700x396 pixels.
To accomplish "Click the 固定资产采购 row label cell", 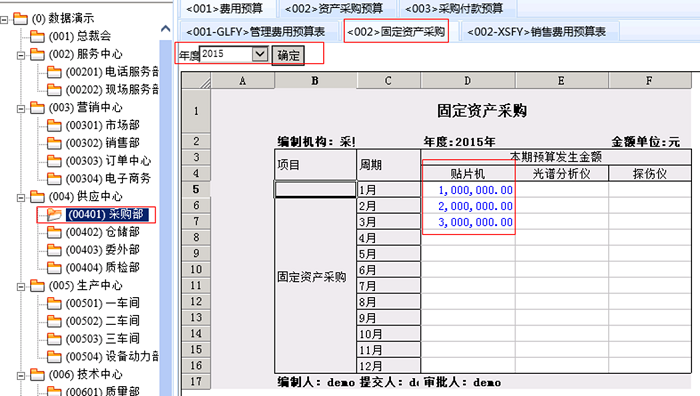I will coord(315,285).
